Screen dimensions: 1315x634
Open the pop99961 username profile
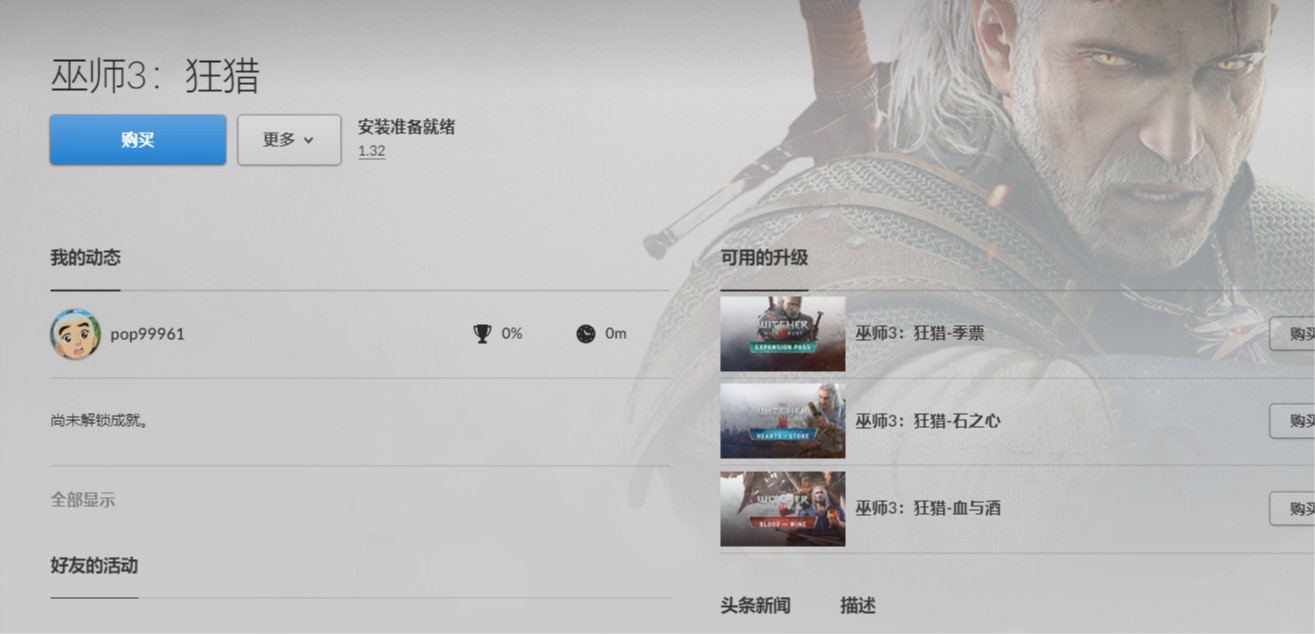[147, 334]
